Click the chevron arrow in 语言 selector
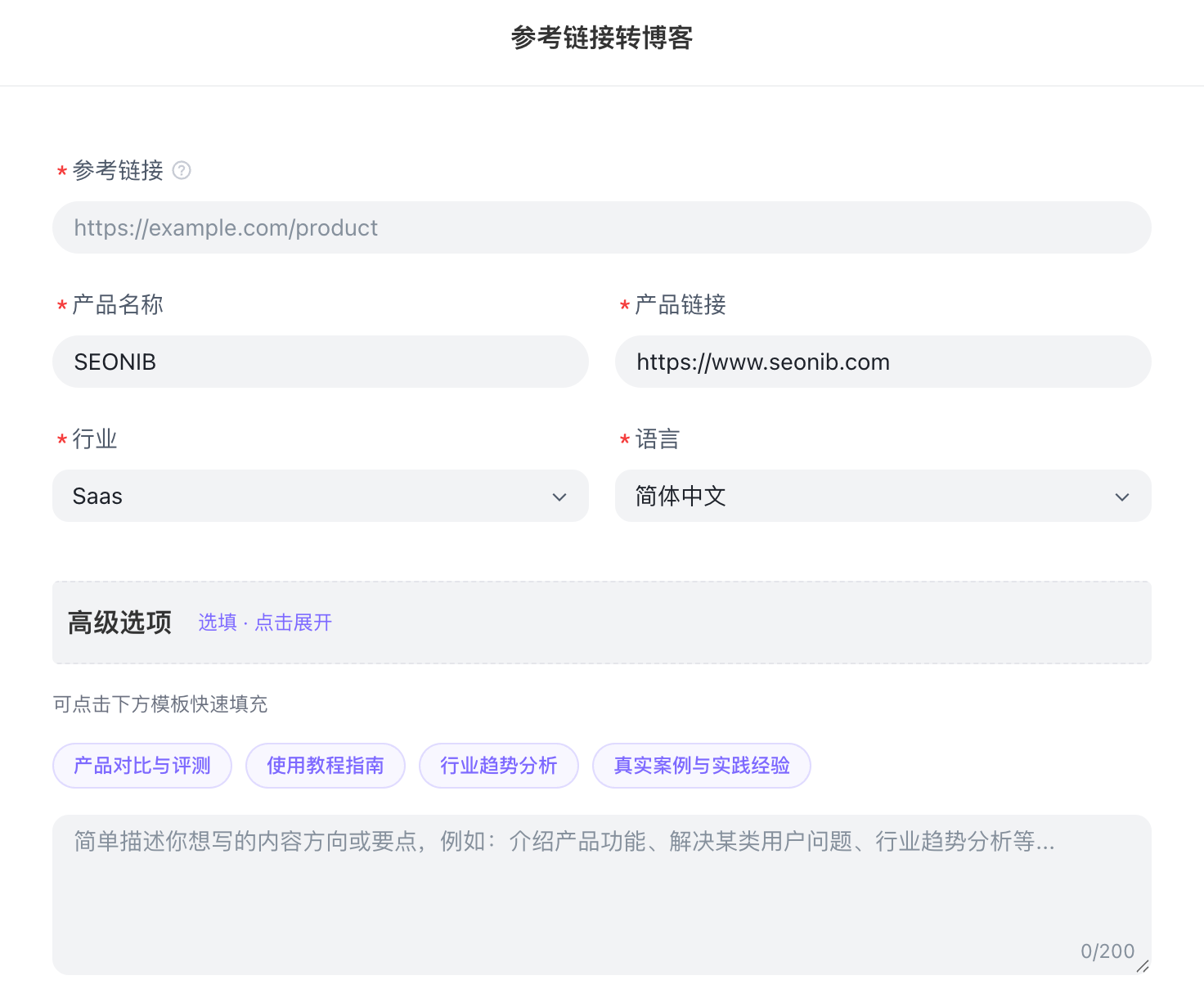1204x998 pixels. (x=1122, y=497)
